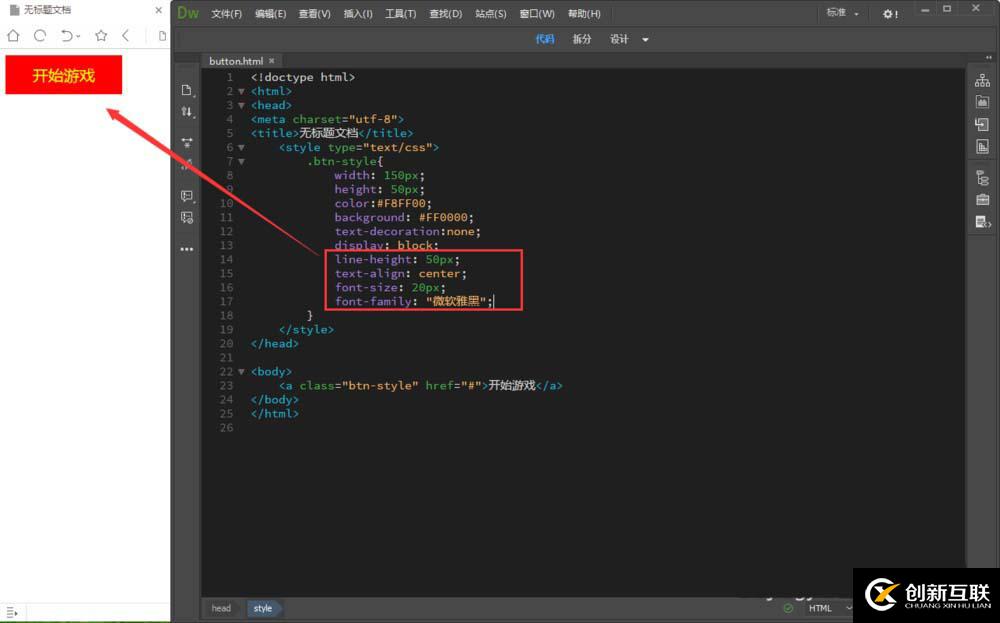The image size is (1000, 623).
Task: Switch to 设计 design view
Action: click(619, 39)
